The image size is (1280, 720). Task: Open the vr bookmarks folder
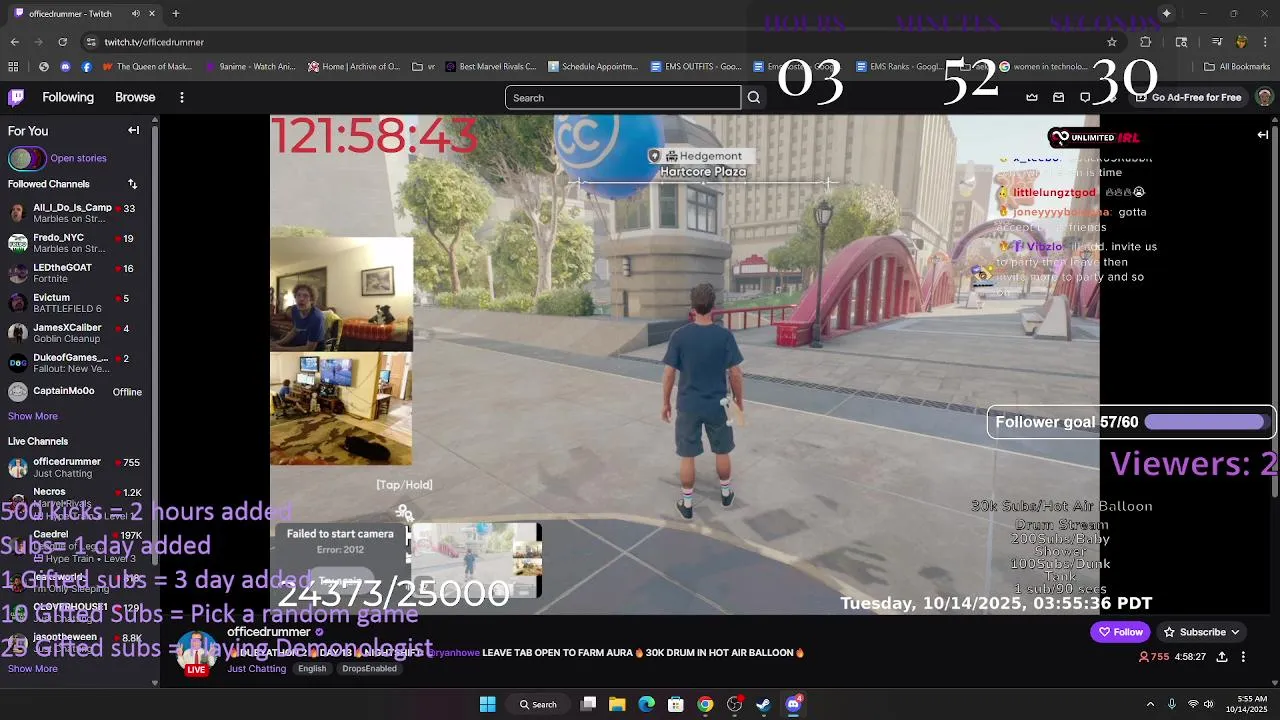[423, 67]
